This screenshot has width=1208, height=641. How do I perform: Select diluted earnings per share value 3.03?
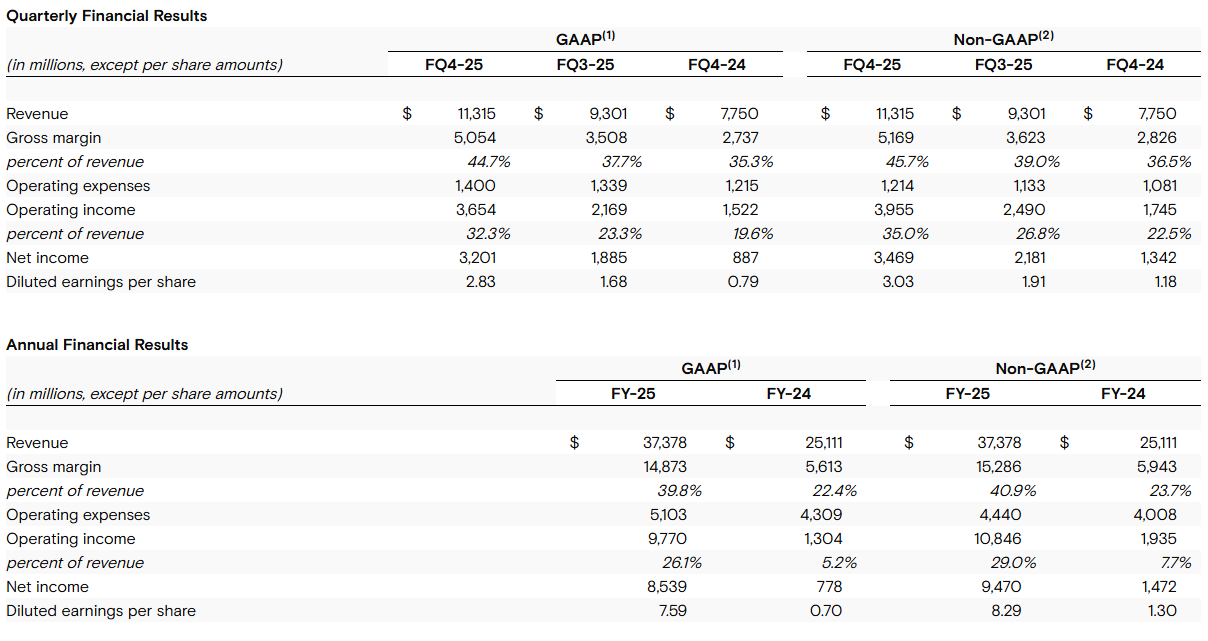coord(897,282)
